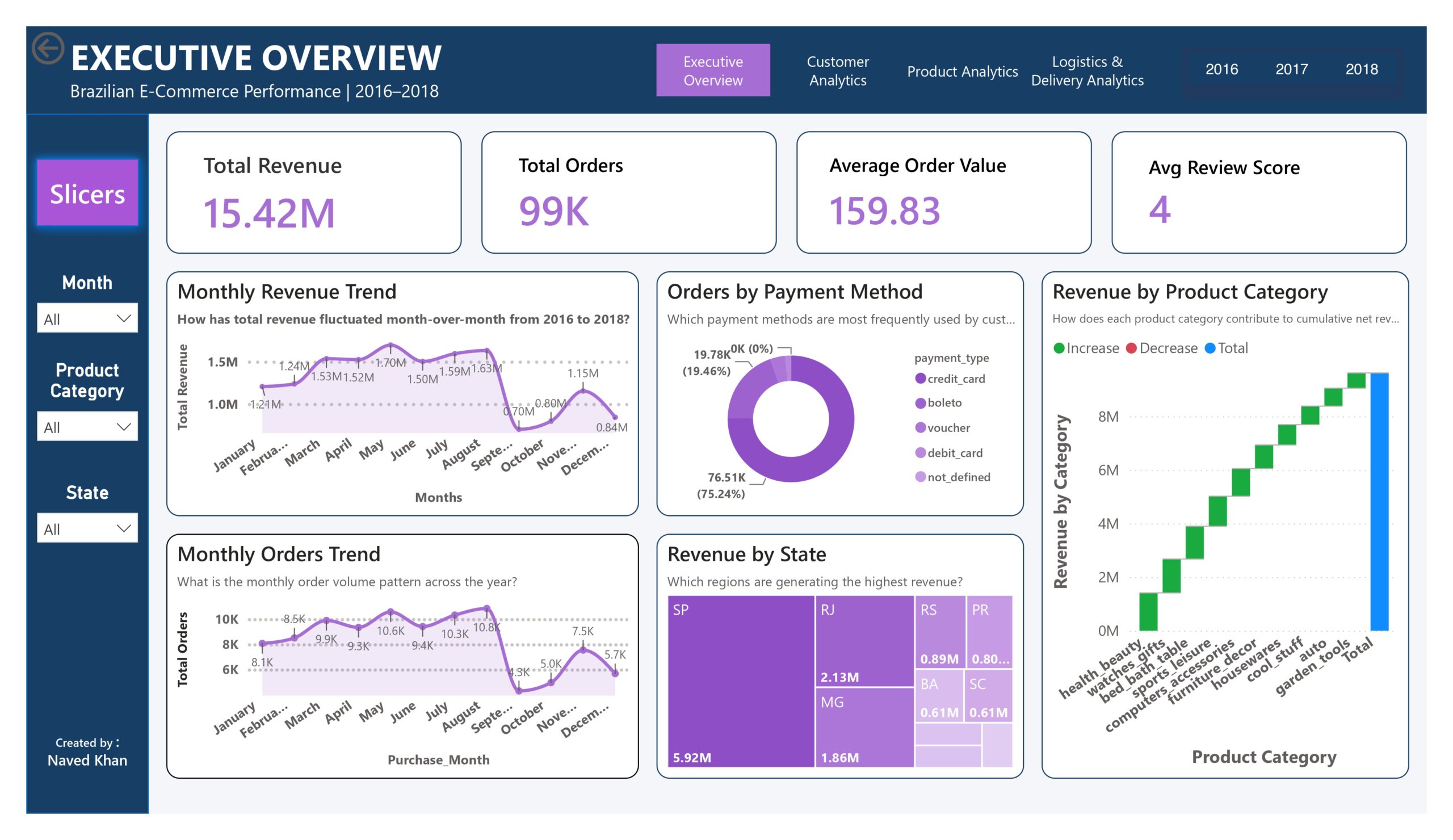This screenshot has height=840, width=1453.
Task: Select the RS treemap tile
Action: tap(940, 632)
